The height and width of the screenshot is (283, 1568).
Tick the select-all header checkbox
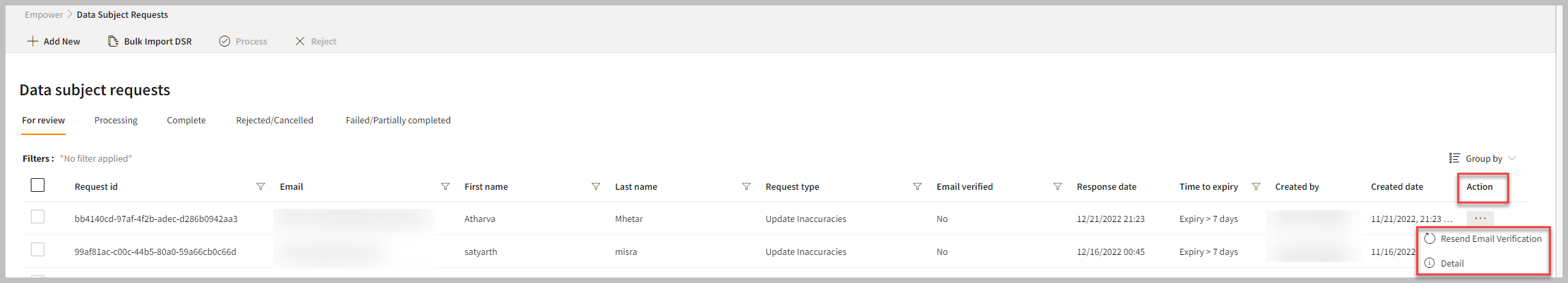click(x=38, y=185)
